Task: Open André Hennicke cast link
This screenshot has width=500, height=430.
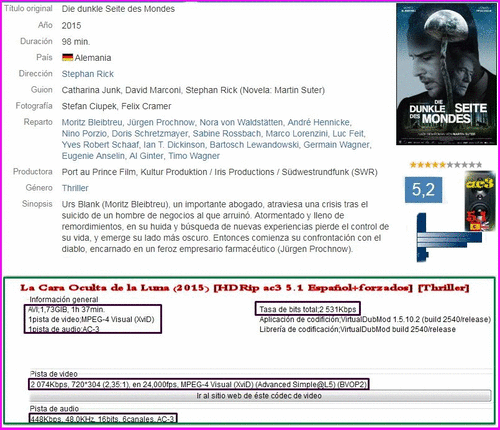Action: (x=319, y=122)
